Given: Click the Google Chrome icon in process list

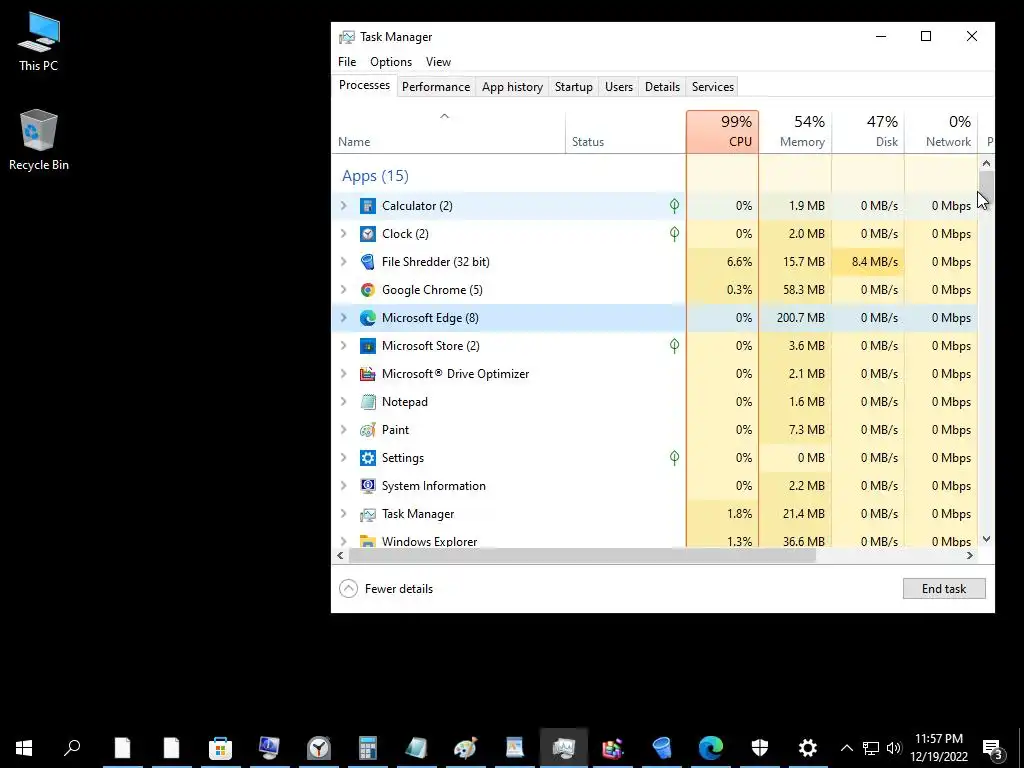Looking at the screenshot, I should [x=368, y=290].
